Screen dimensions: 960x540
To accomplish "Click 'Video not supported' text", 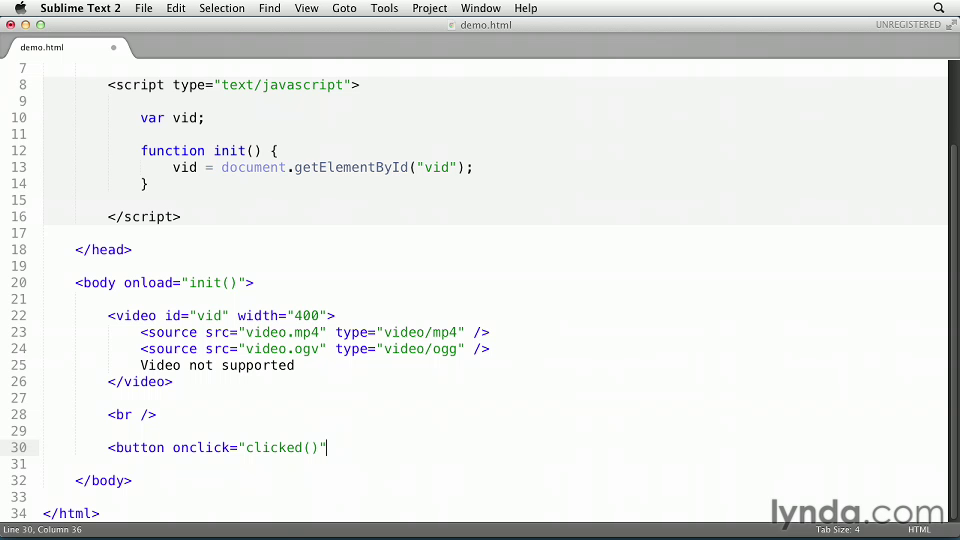I will [x=217, y=366].
